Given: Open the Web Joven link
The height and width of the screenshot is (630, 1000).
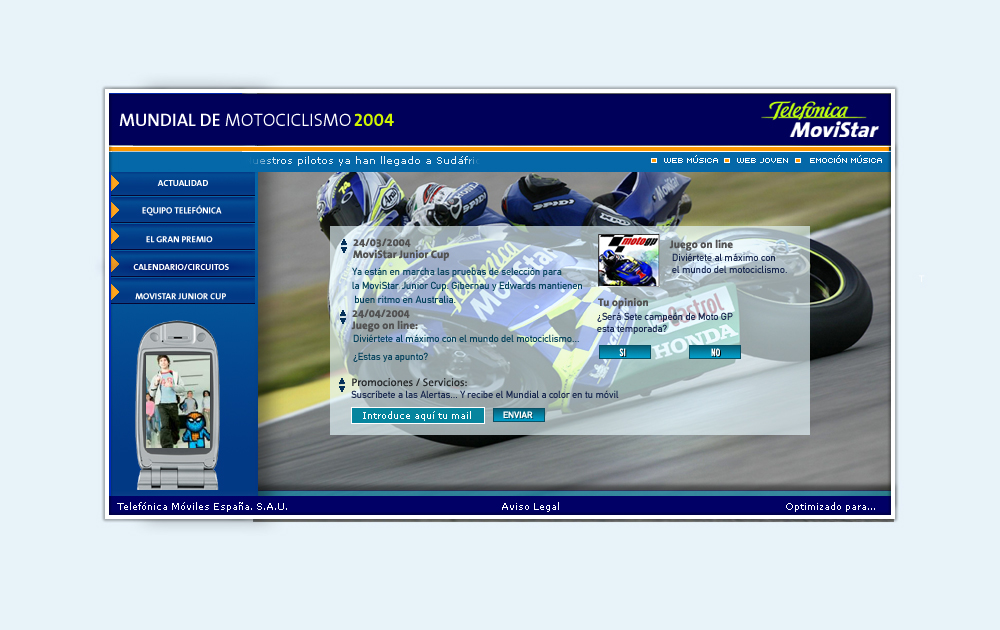Looking at the screenshot, I should pos(763,161).
